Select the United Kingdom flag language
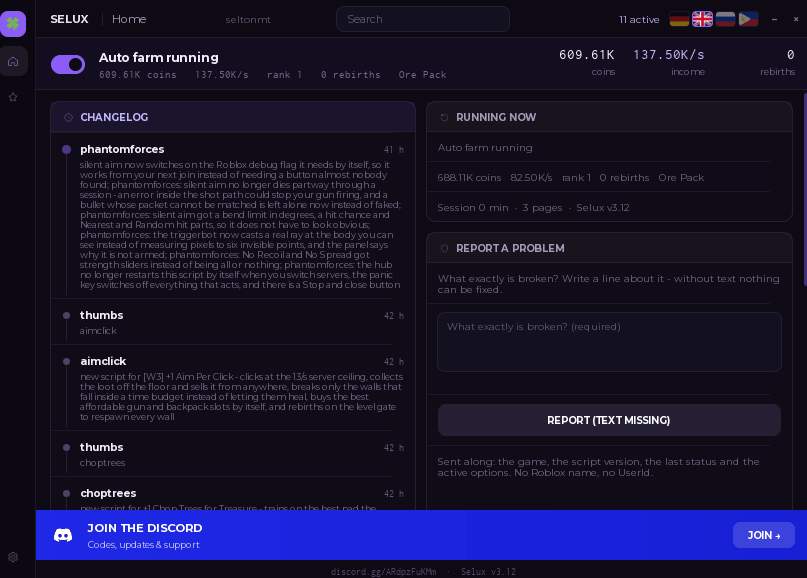 702,19
